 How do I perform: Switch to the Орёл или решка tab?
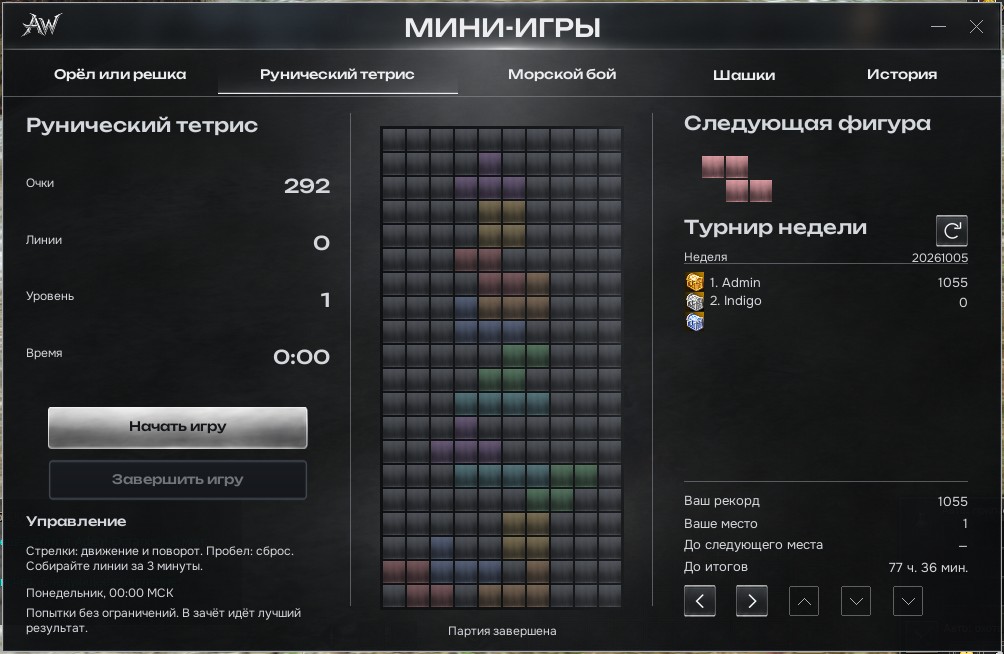coord(120,74)
